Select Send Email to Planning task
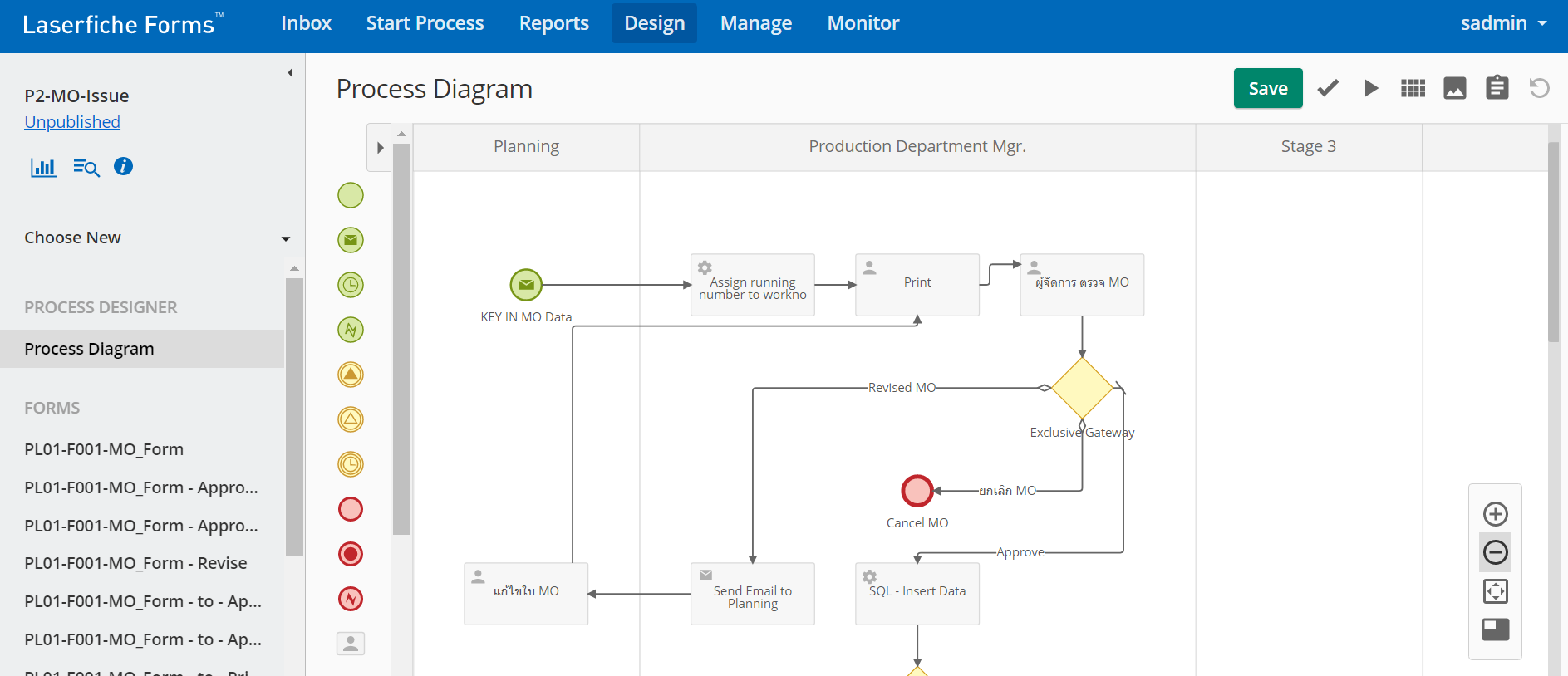Image resolution: width=1568 pixels, height=676 pixels. click(x=753, y=594)
